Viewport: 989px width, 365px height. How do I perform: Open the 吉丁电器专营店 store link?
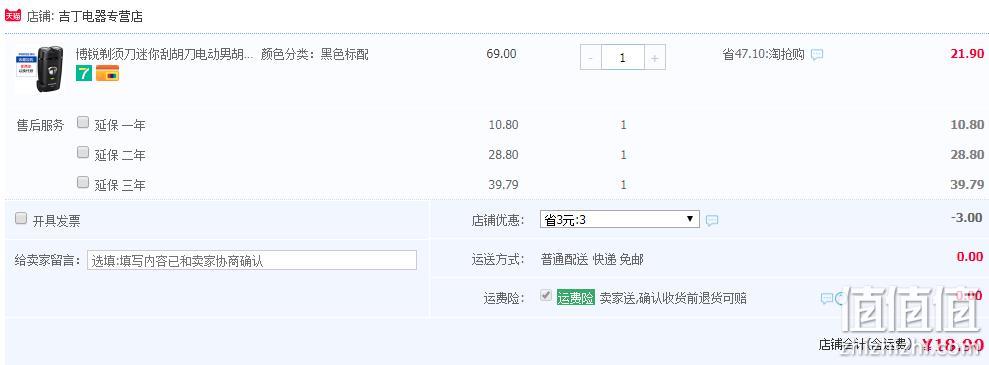100,16
